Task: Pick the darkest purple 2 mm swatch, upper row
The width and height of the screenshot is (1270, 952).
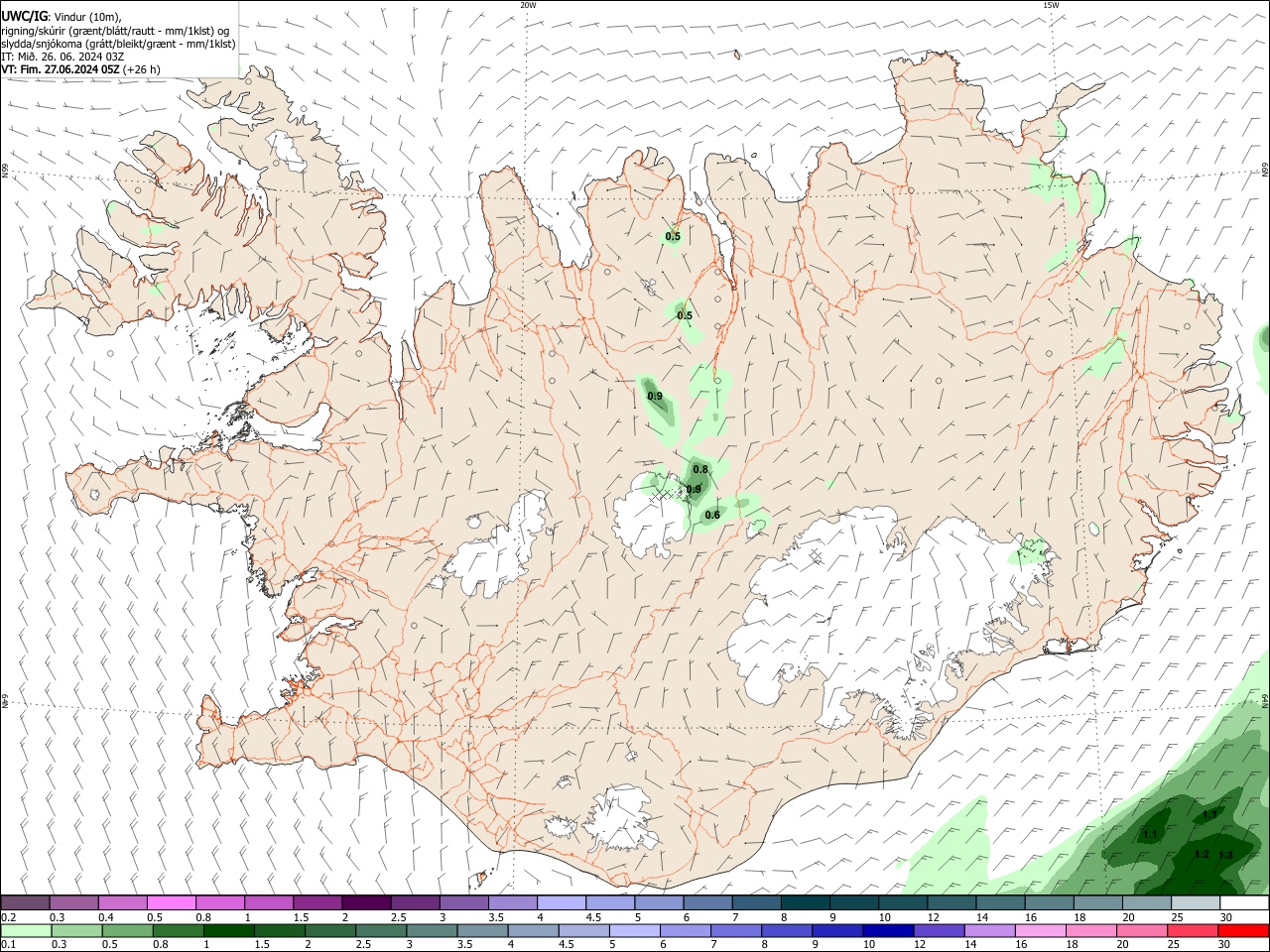Action: click(366, 902)
